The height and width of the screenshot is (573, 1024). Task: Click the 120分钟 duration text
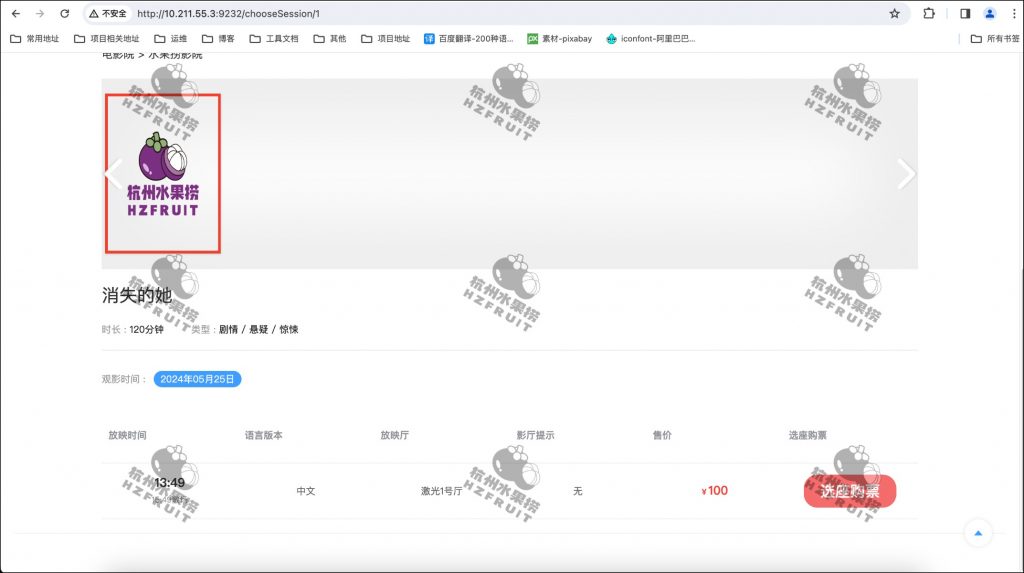pyautogui.click(x=146, y=329)
